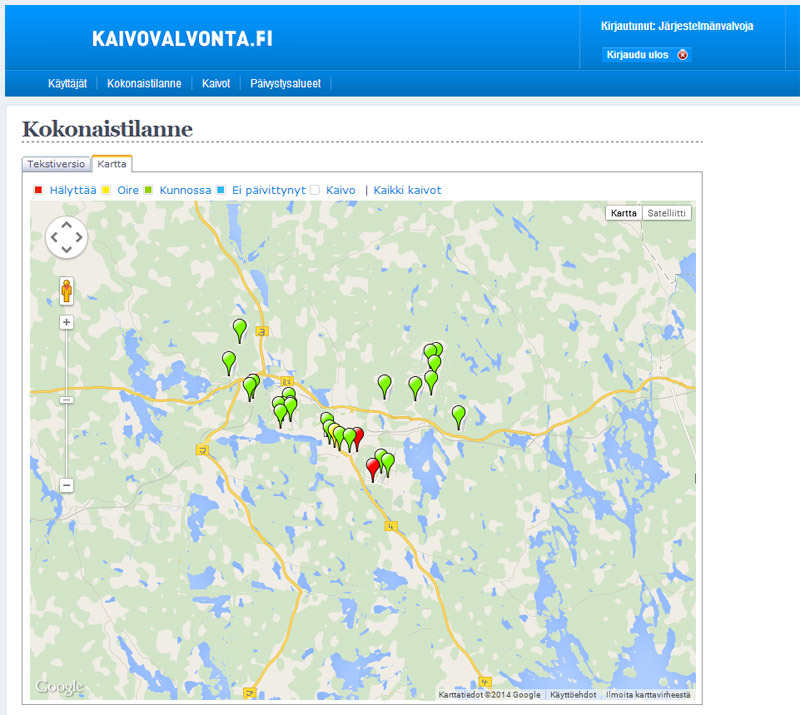Pan the map left with the arrow
The height and width of the screenshot is (715, 800).
click(54, 238)
